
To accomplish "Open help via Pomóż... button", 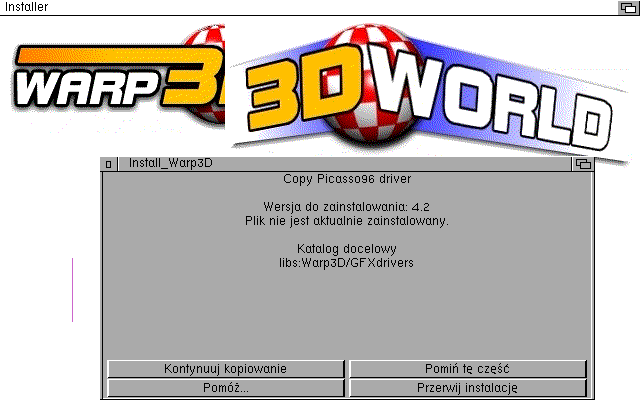I will point(226,388).
